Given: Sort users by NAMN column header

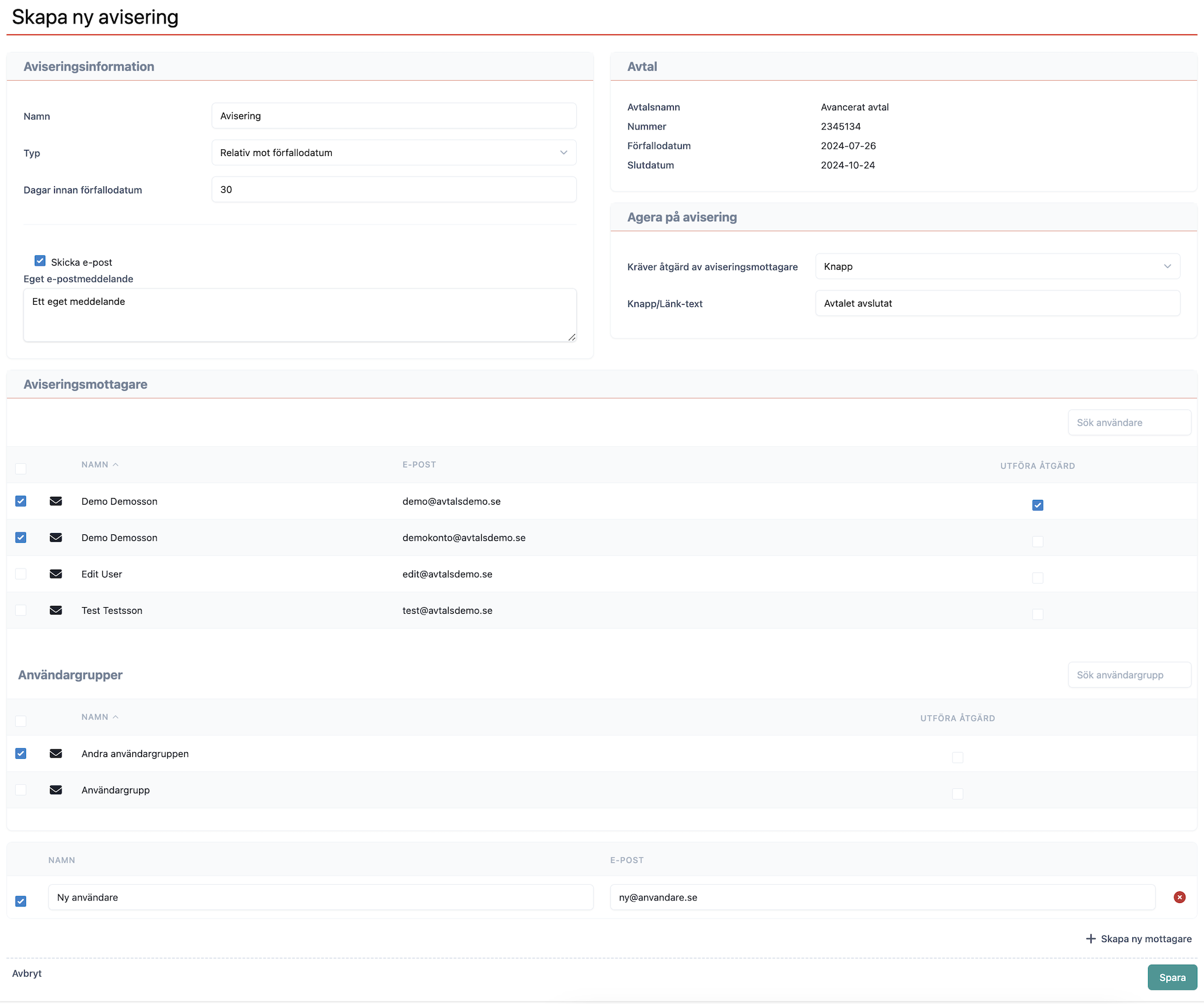Looking at the screenshot, I should coord(95,464).
